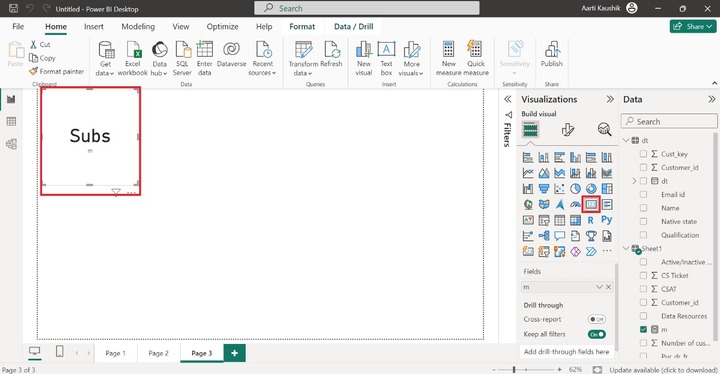
Task: Expand the Filters pane
Action: click(507, 99)
